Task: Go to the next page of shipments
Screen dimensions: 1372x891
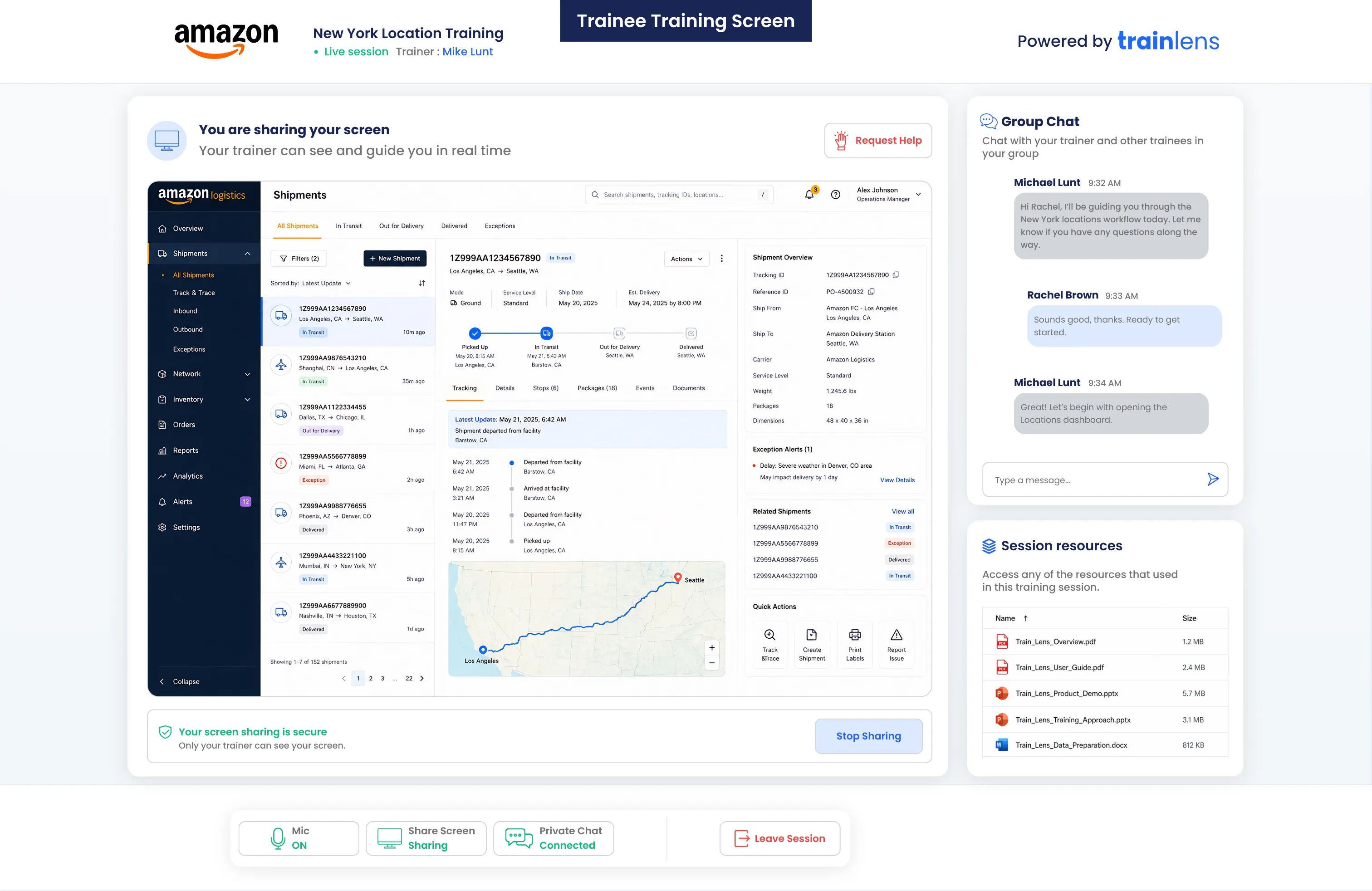Action: 422,678
